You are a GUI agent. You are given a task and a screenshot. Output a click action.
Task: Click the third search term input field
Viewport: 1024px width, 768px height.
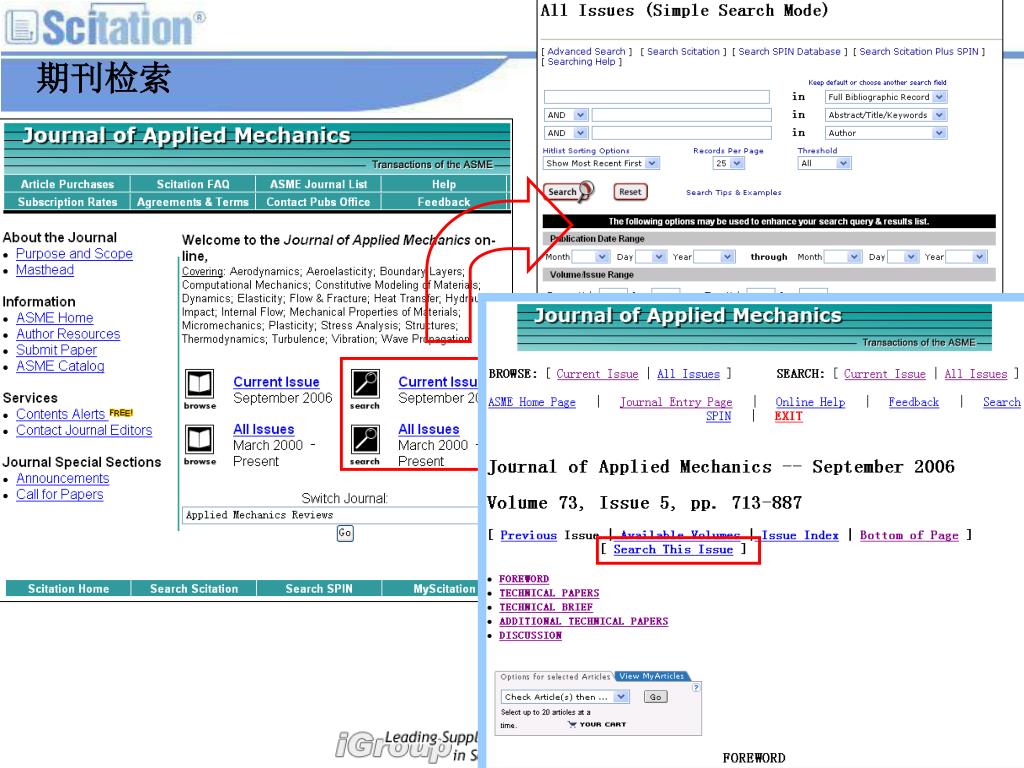tap(682, 133)
